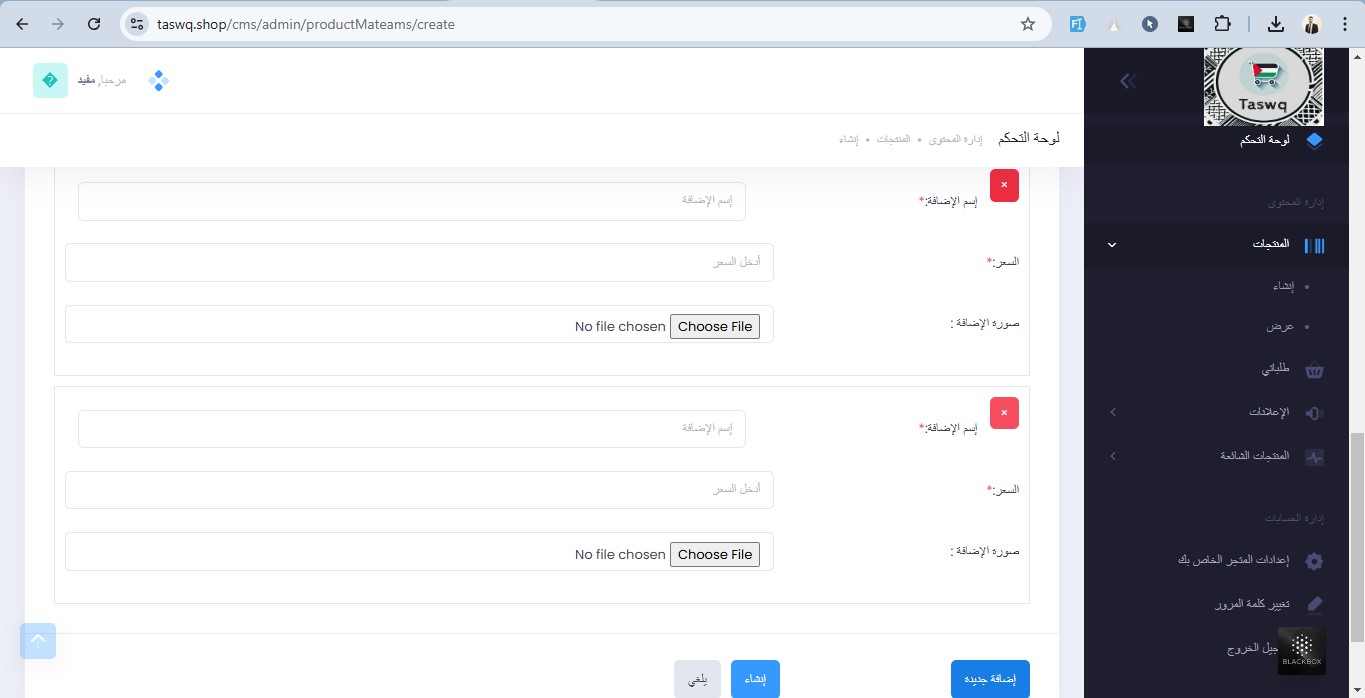Collapse the sidebar with double-chevron icon
Viewport: 1365px width, 698px height.
coord(1128,81)
